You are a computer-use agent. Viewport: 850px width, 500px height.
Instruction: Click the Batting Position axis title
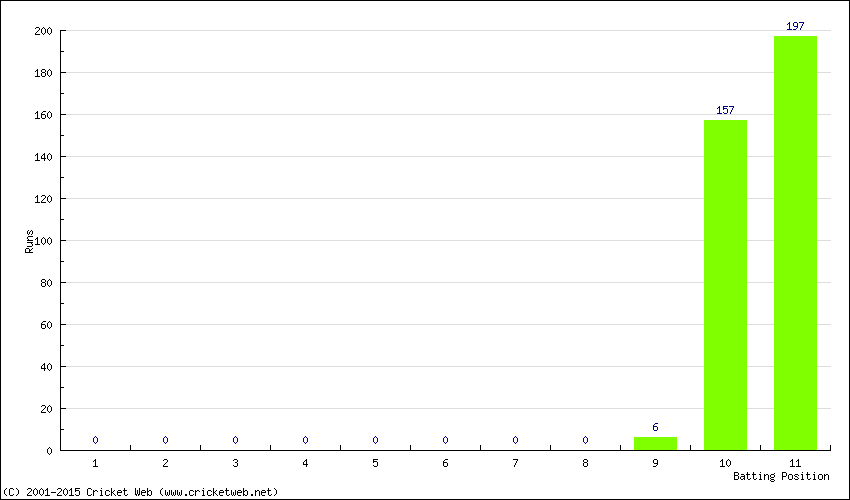point(781,476)
